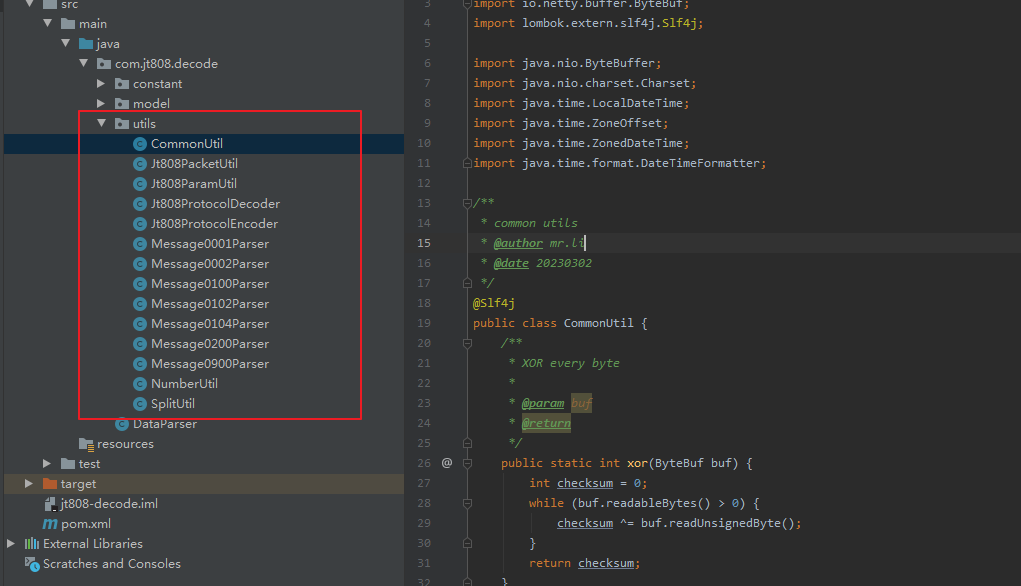Select NumberUtil in the utils package
The image size is (1021, 586).
tap(184, 384)
